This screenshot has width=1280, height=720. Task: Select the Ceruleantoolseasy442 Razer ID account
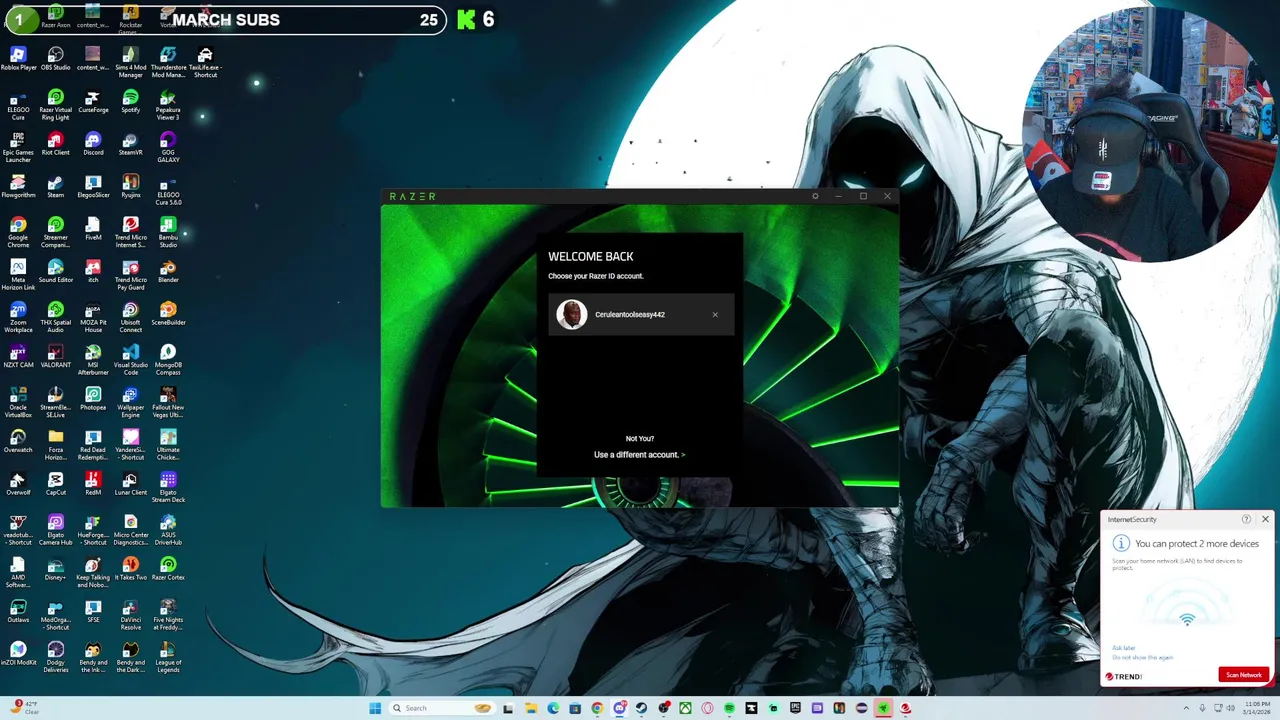click(641, 315)
